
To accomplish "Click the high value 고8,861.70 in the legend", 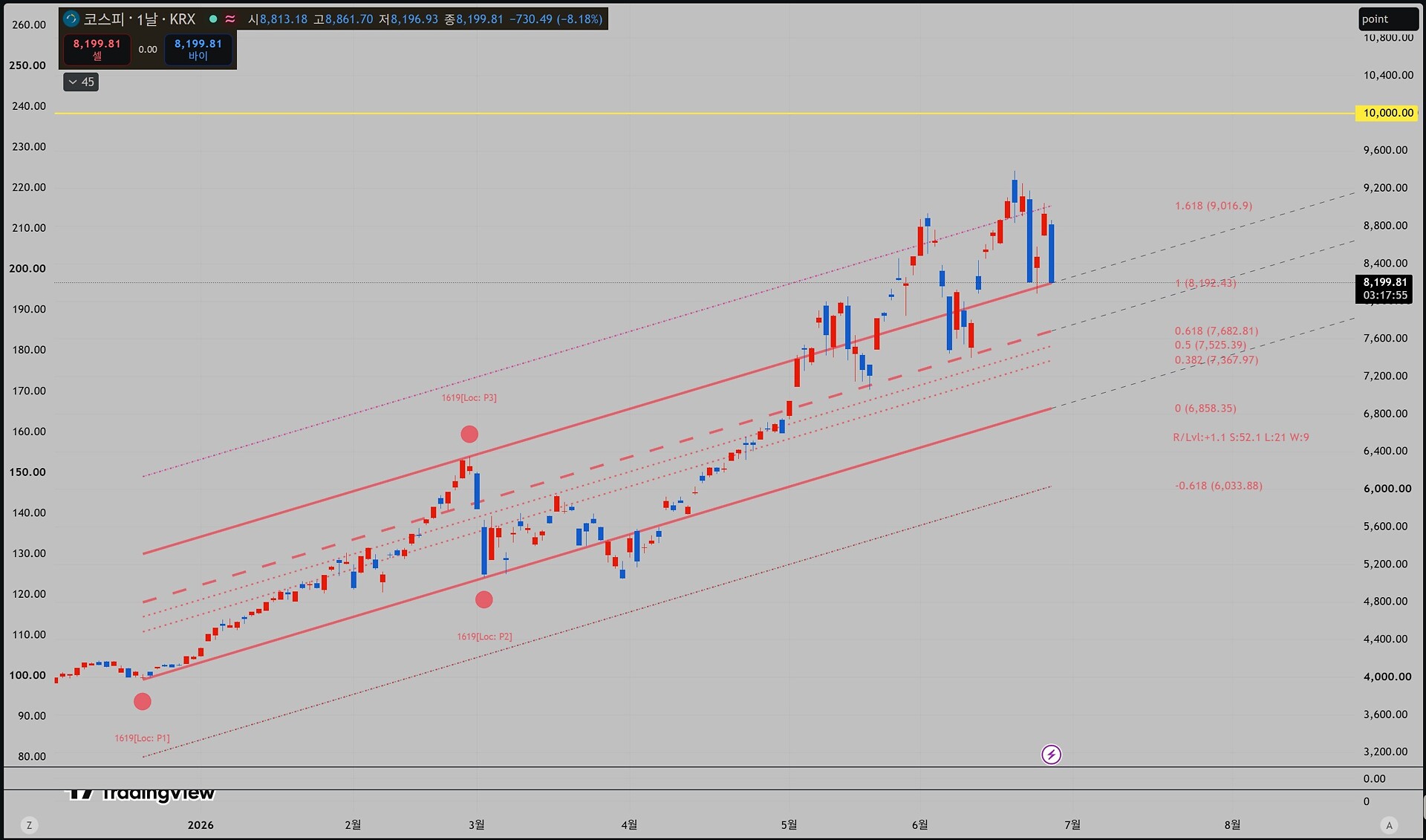I will tap(343, 19).
